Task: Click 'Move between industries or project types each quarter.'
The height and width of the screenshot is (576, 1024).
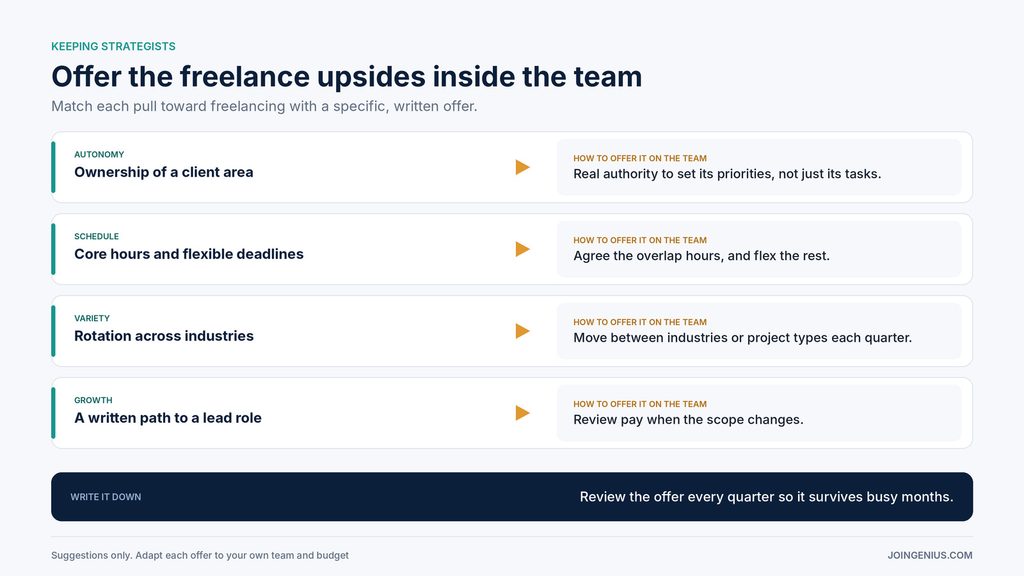Action: coord(743,338)
